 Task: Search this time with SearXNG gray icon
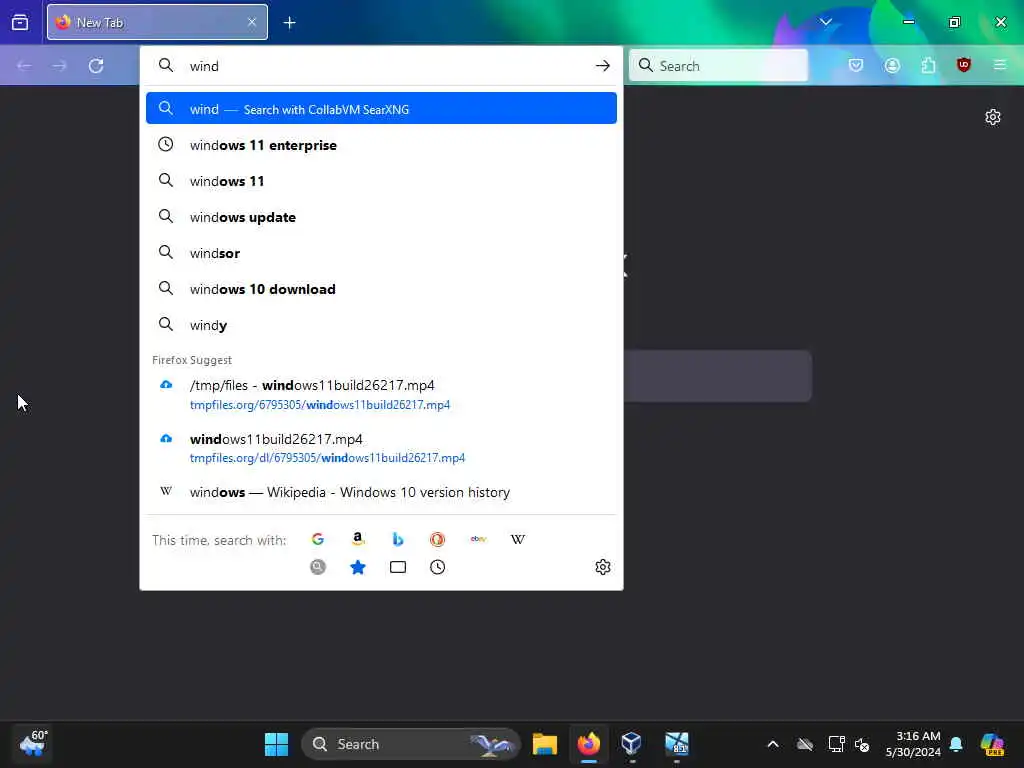(318, 567)
